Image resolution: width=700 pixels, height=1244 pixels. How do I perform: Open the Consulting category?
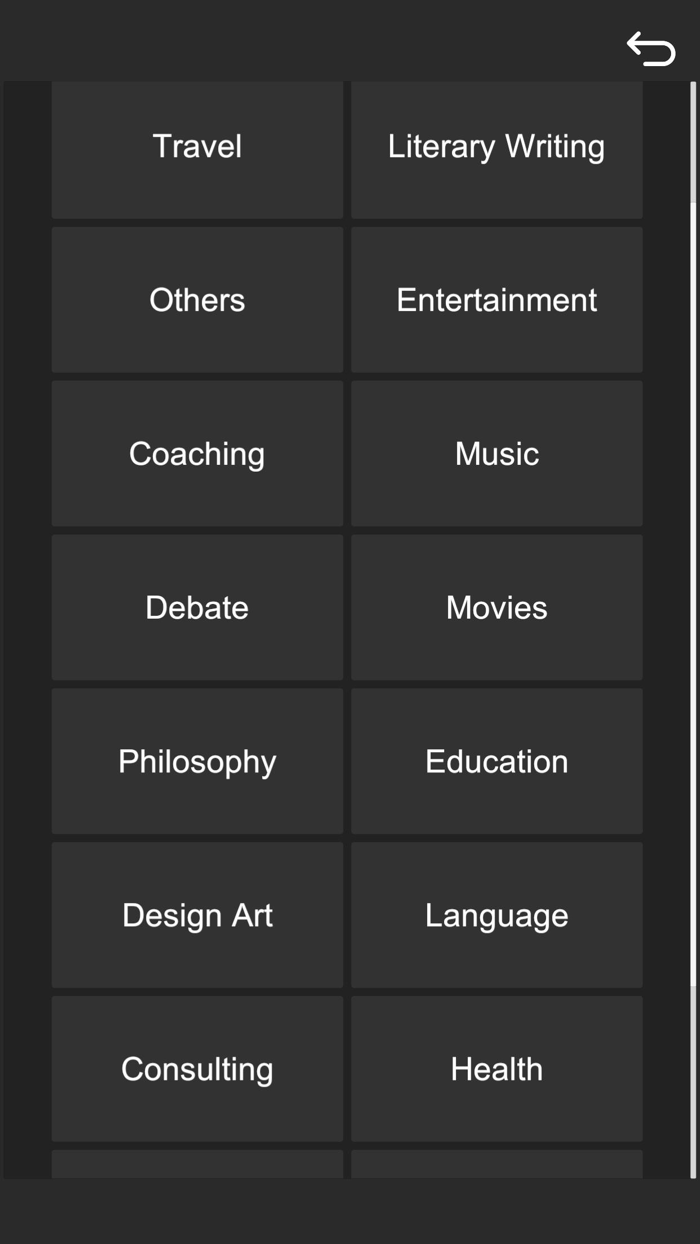[197, 1069]
